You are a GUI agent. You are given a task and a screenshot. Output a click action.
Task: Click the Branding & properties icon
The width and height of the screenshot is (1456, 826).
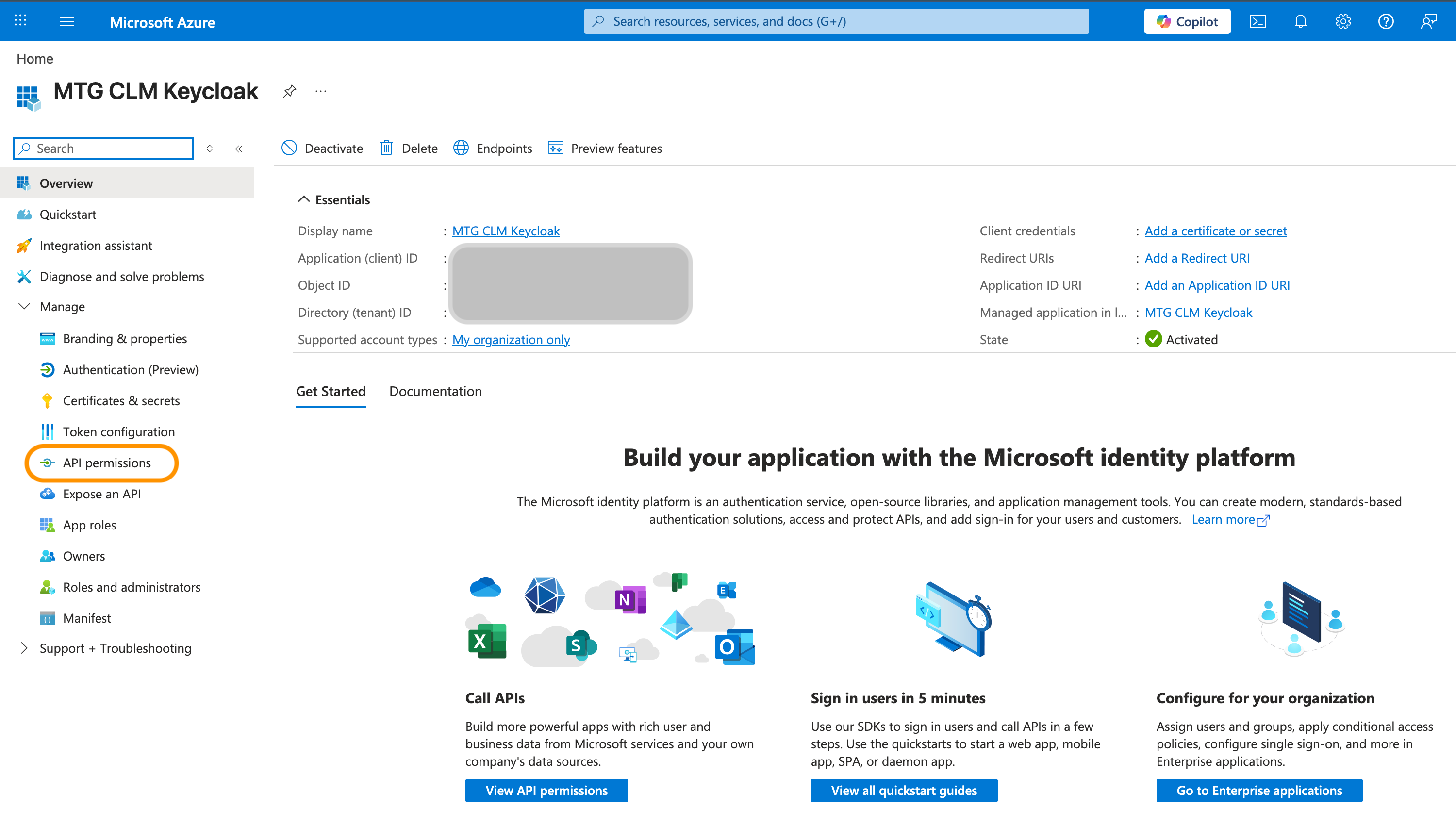coord(48,339)
